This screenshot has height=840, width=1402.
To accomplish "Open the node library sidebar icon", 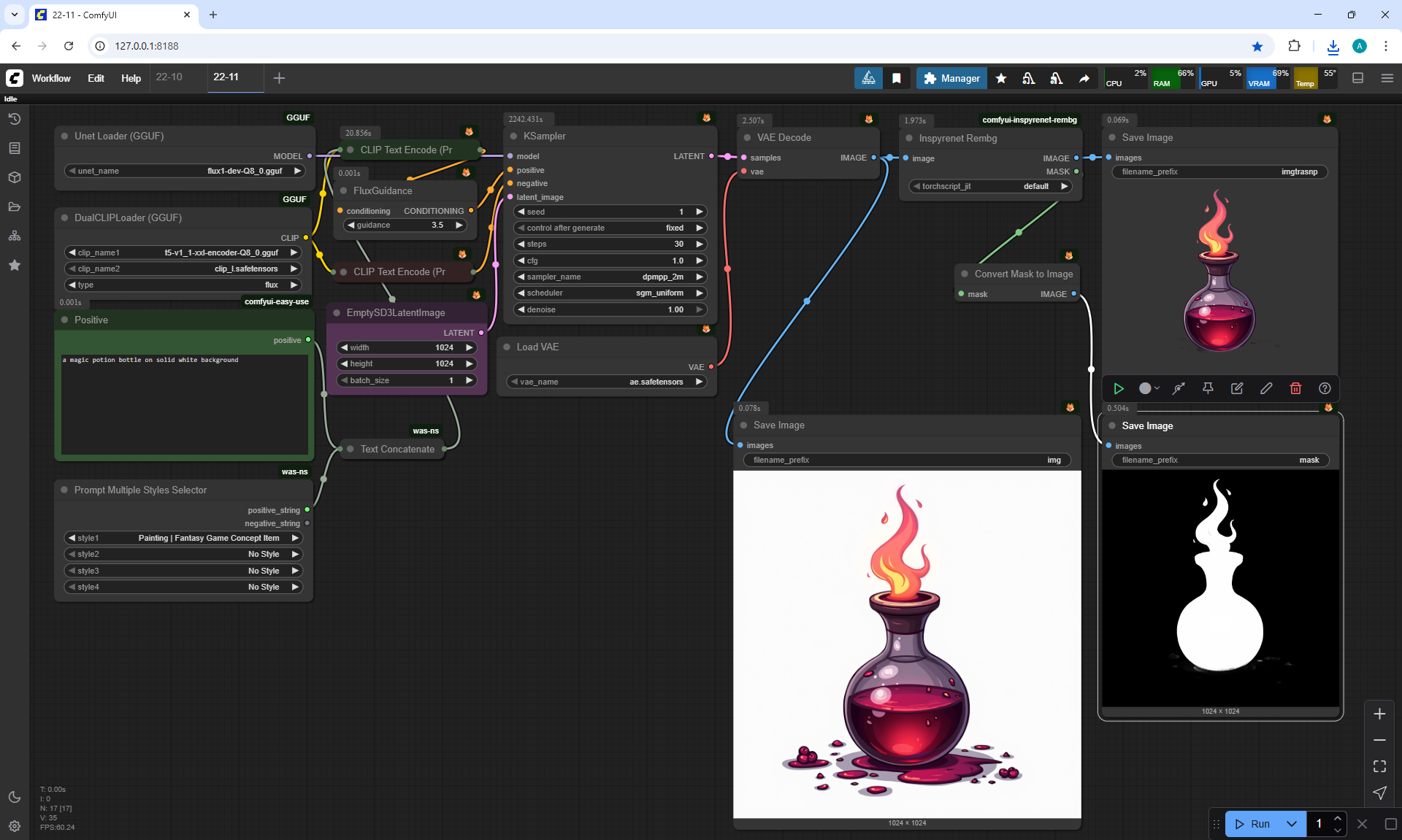I will [x=15, y=148].
